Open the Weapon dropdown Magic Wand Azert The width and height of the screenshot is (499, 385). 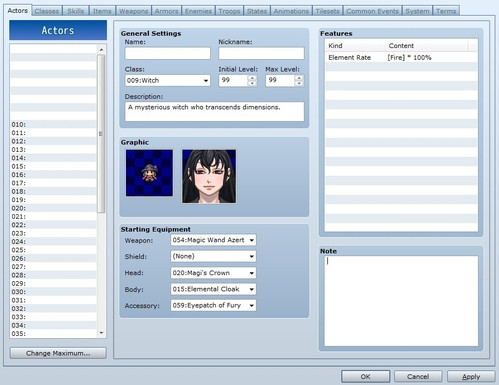click(x=213, y=240)
